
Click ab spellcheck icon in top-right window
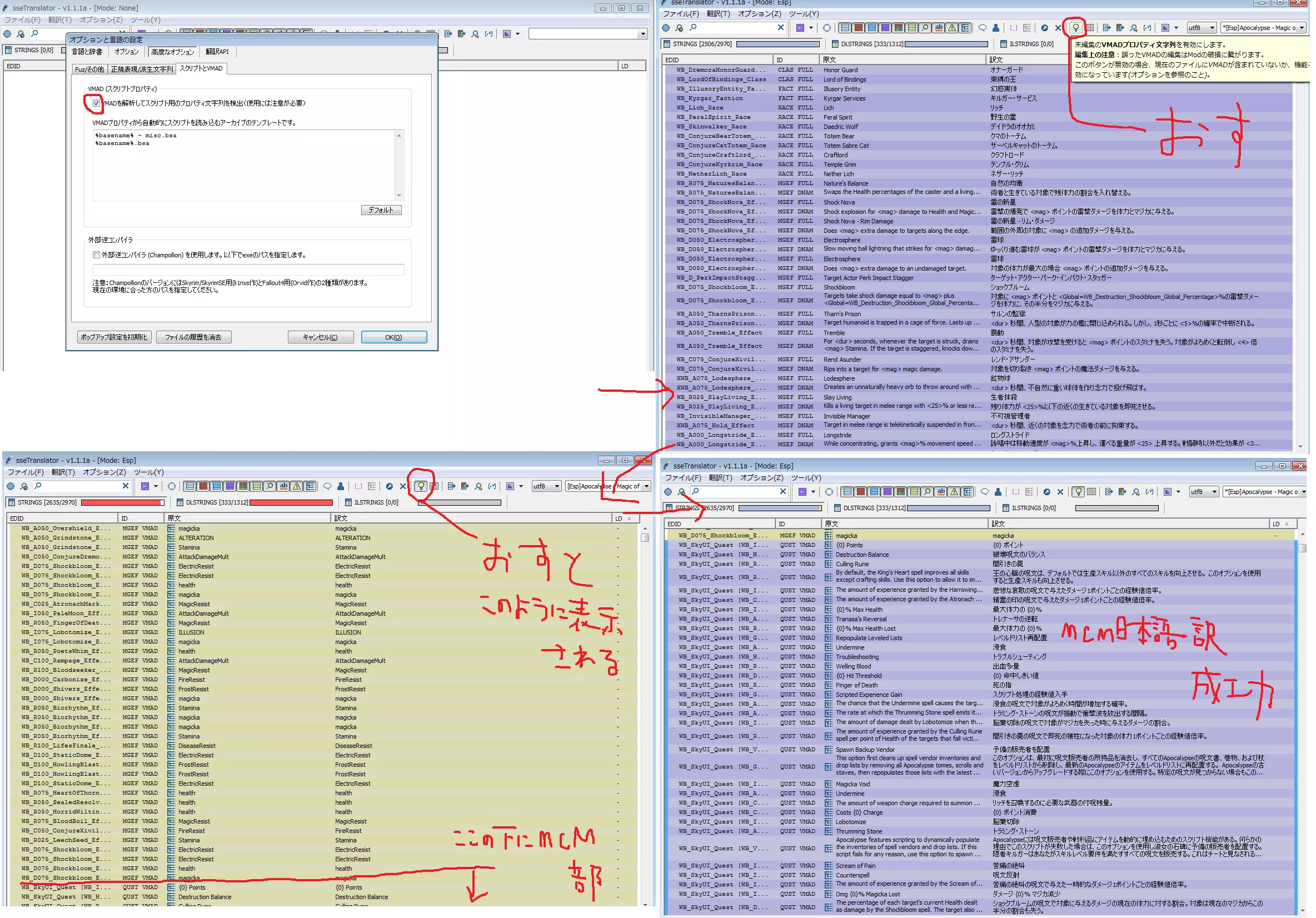(939, 28)
